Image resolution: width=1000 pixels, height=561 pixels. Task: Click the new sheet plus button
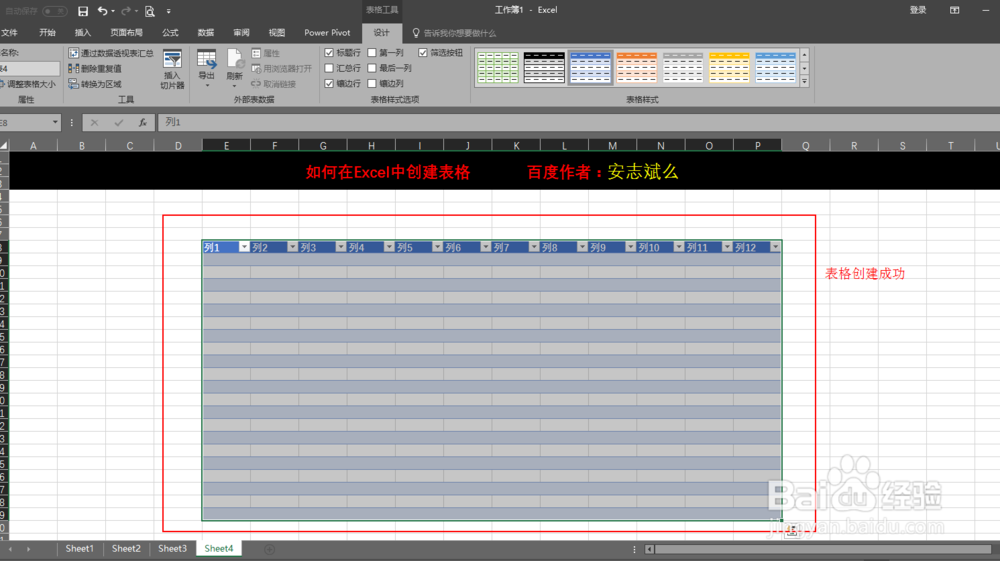pyautogui.click(x=270, y=549)
